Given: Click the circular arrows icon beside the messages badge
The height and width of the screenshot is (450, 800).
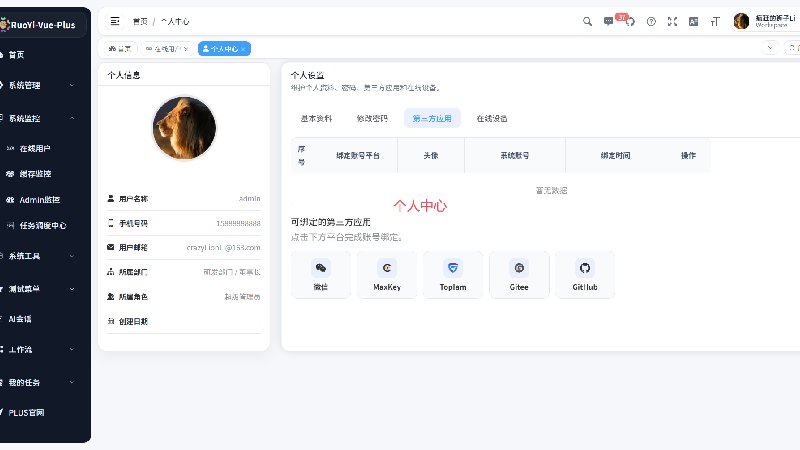Looking at the screenshot, I should 631,22.
